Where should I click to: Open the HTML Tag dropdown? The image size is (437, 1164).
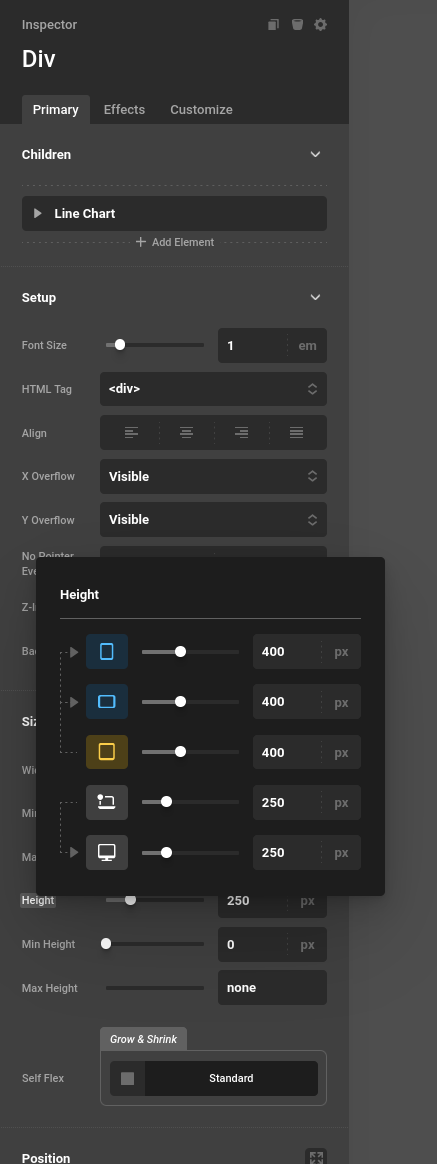point(213,389)
